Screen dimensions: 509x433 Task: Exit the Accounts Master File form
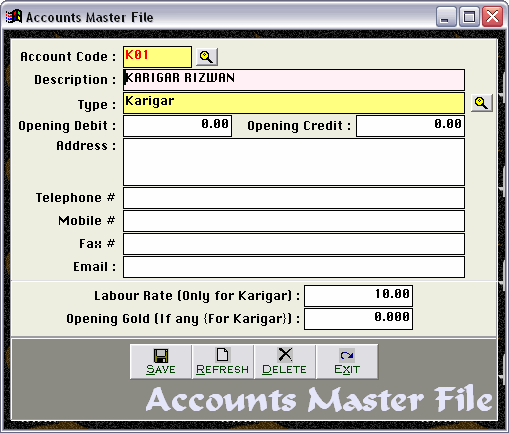tap(347, 362)
